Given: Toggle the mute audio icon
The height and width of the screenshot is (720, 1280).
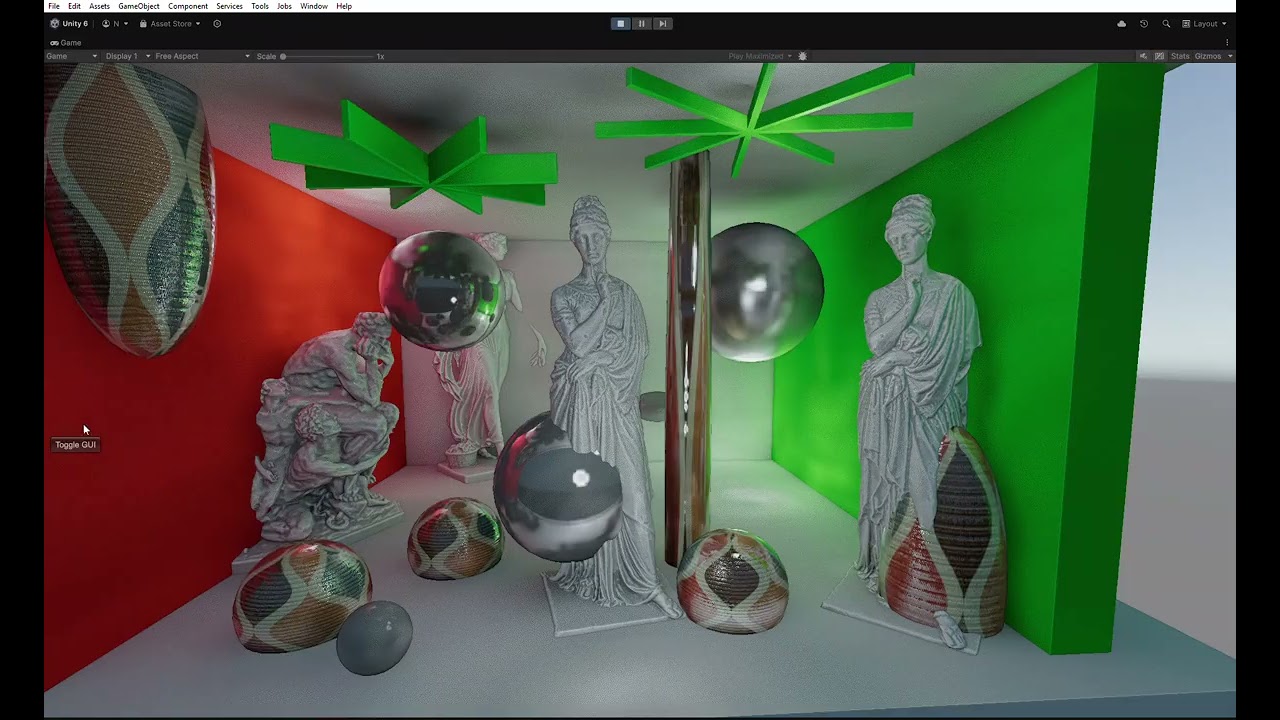Looking at the screenshot, I should pos(1143,56).
